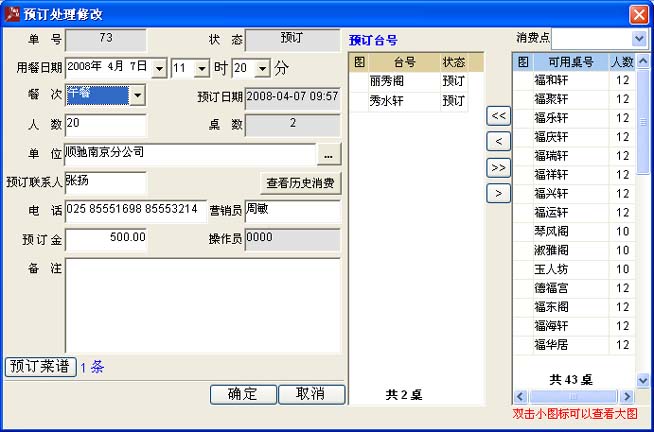654x432 pixels.
Task: Click the single > move-right button
Action: coord(498,193)
